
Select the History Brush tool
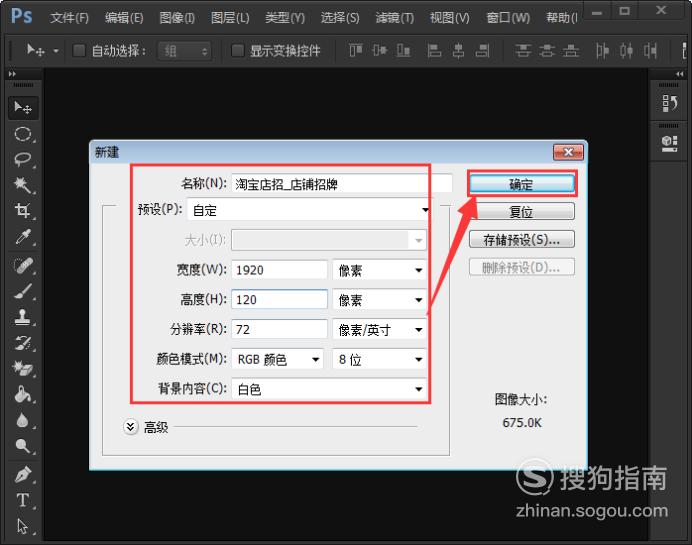23,343
